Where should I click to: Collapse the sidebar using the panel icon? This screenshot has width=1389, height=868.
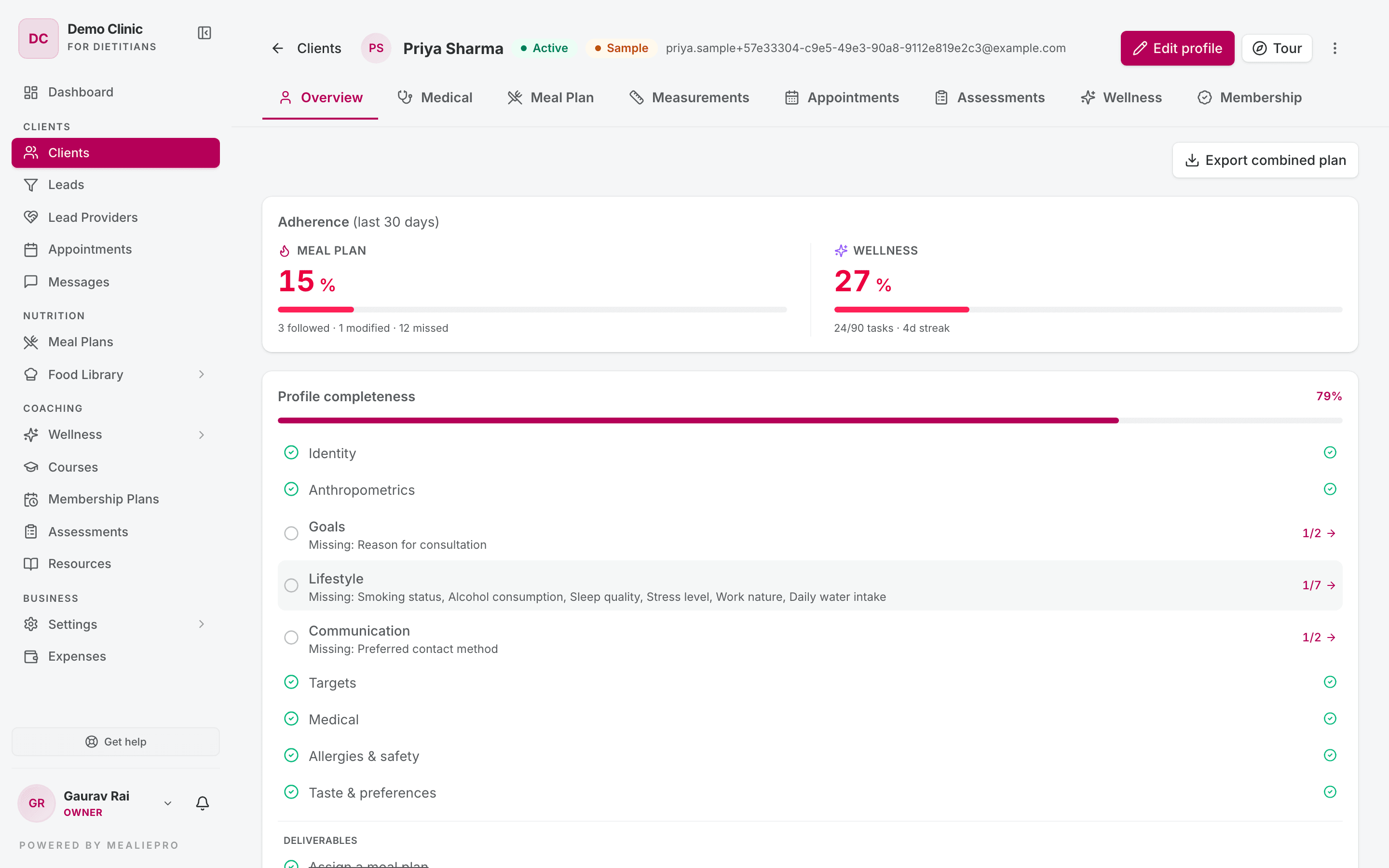[204, 33]
